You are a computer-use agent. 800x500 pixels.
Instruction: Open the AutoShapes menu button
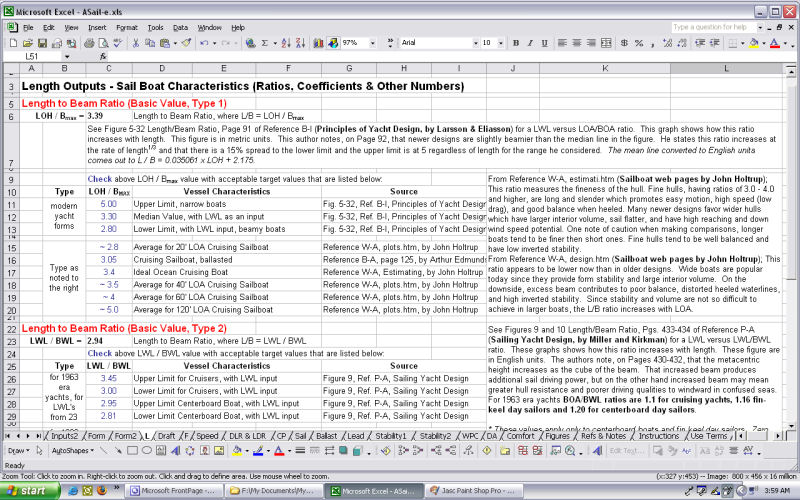click(x=70, y=451)
